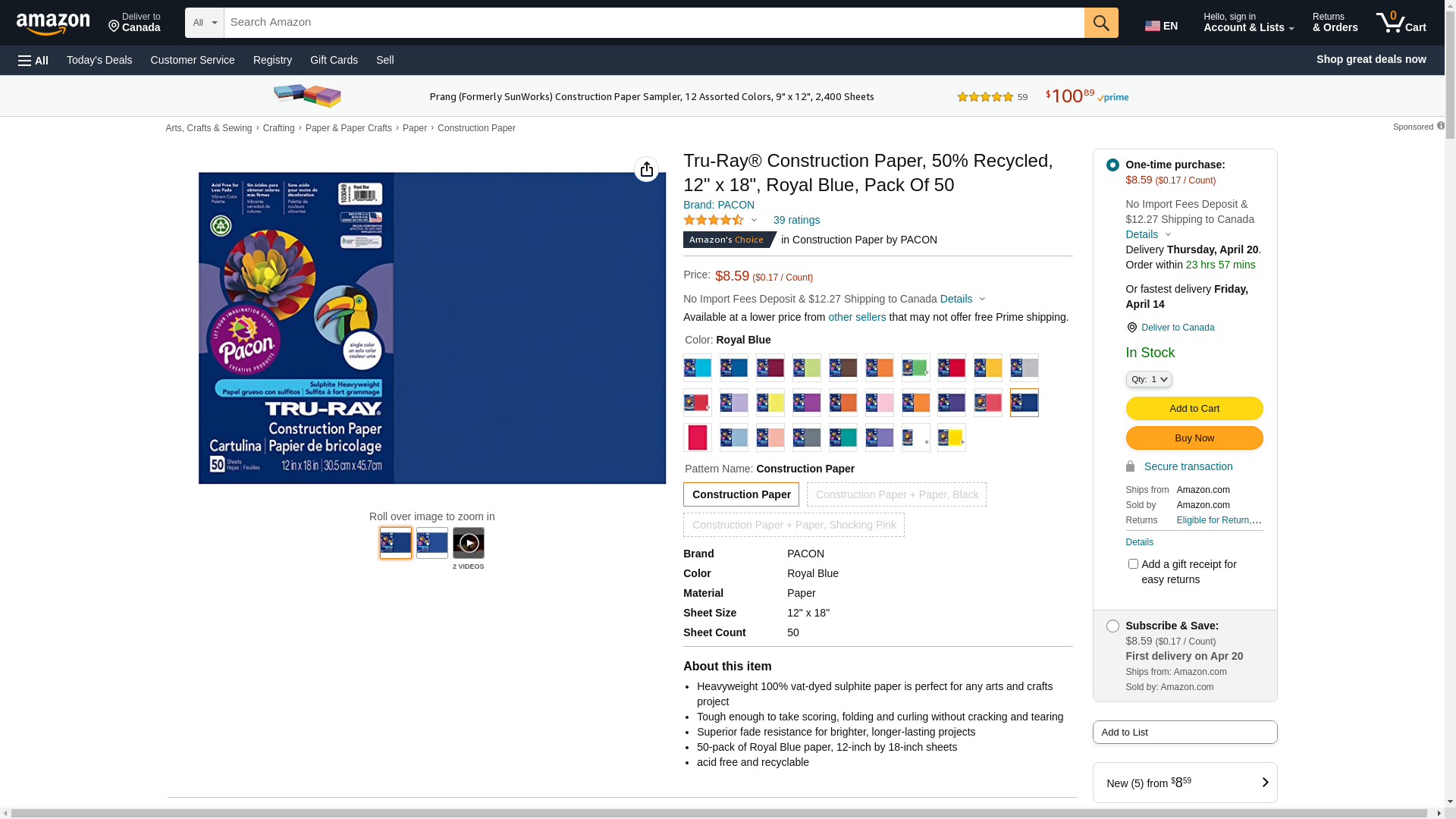Click the search magnifier button

(x=1101, y=23)
